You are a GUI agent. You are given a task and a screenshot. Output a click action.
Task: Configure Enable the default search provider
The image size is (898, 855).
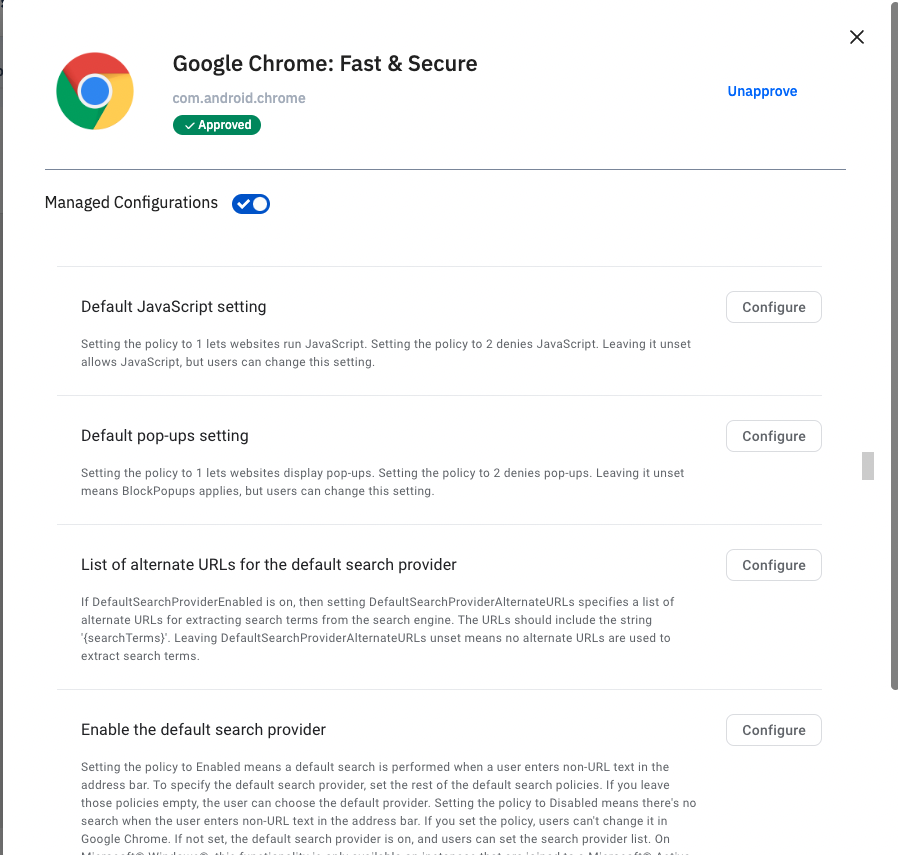pyautogui.click(x=773, y=730)
